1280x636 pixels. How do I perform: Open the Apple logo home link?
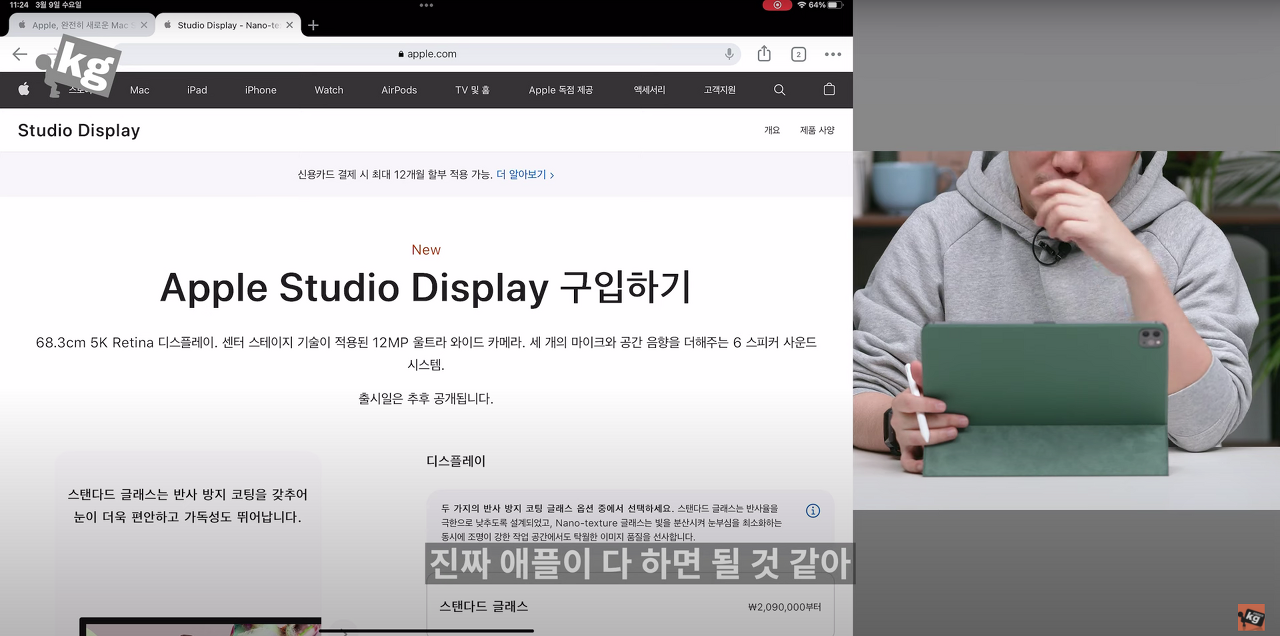[24, 89]
